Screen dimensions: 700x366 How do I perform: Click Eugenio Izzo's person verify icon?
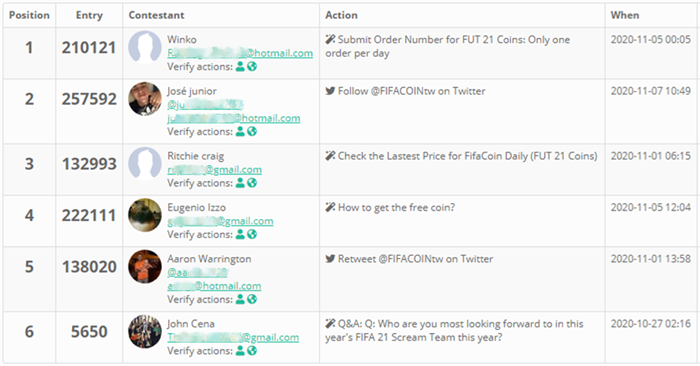(240, 234)
